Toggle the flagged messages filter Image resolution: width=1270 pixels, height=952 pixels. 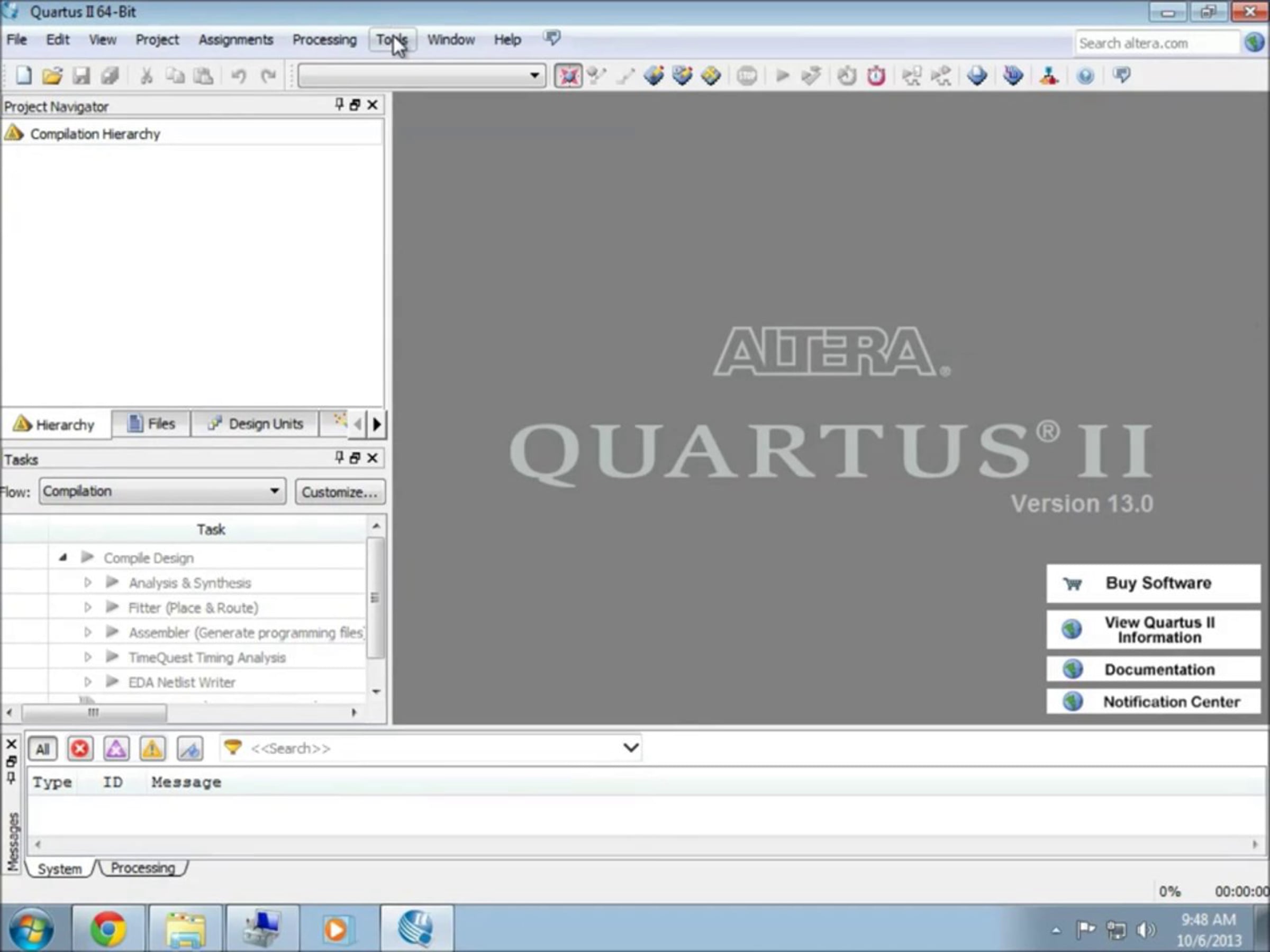[x=189, y=748]
